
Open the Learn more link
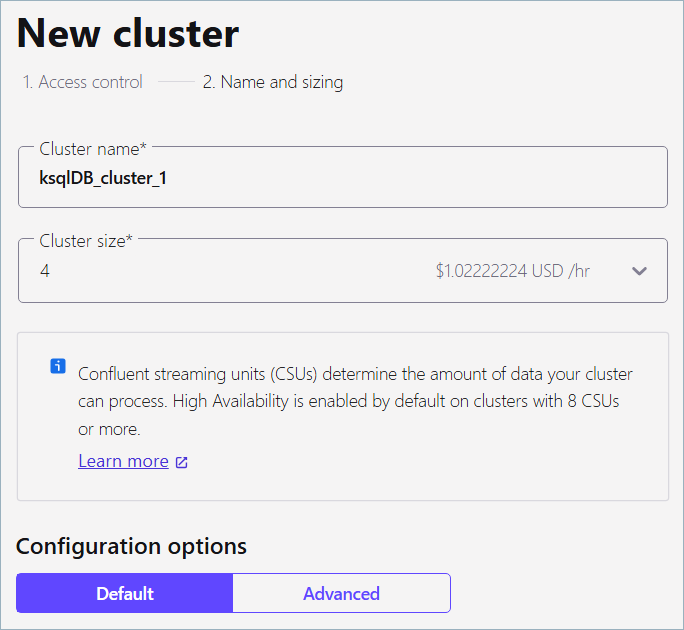point(123,461)
